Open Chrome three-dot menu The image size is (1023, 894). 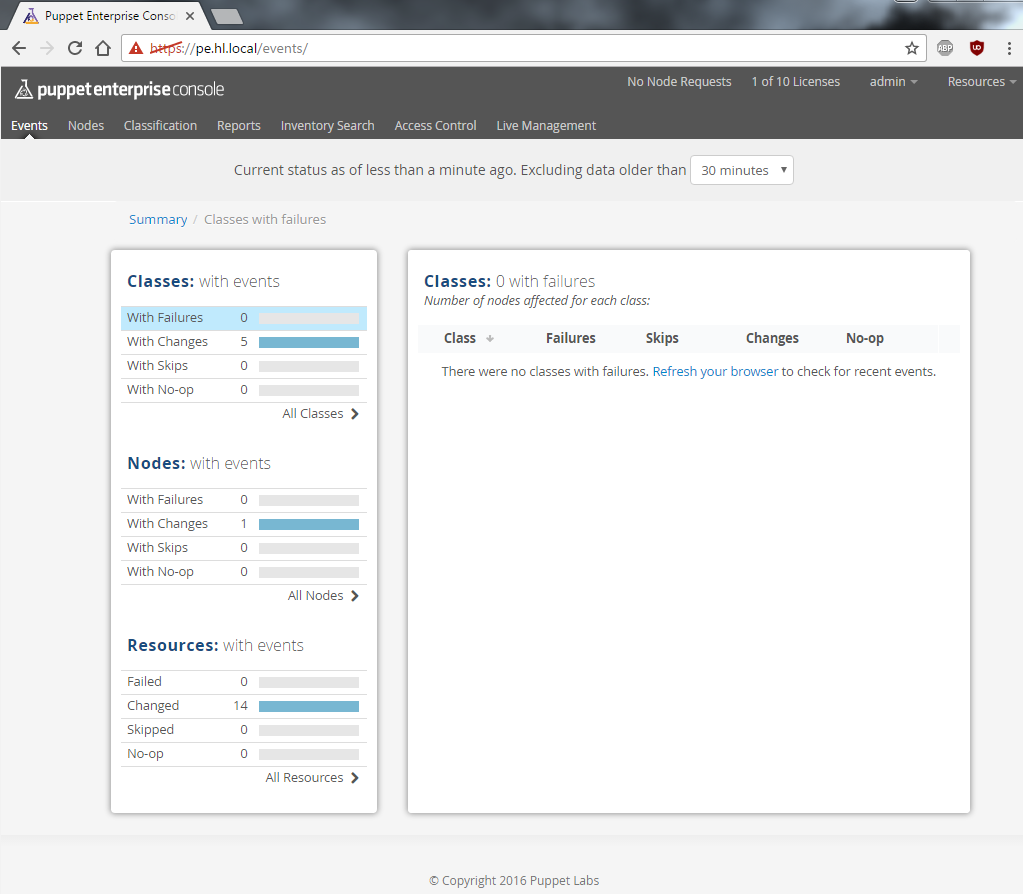click(1009, 48)
